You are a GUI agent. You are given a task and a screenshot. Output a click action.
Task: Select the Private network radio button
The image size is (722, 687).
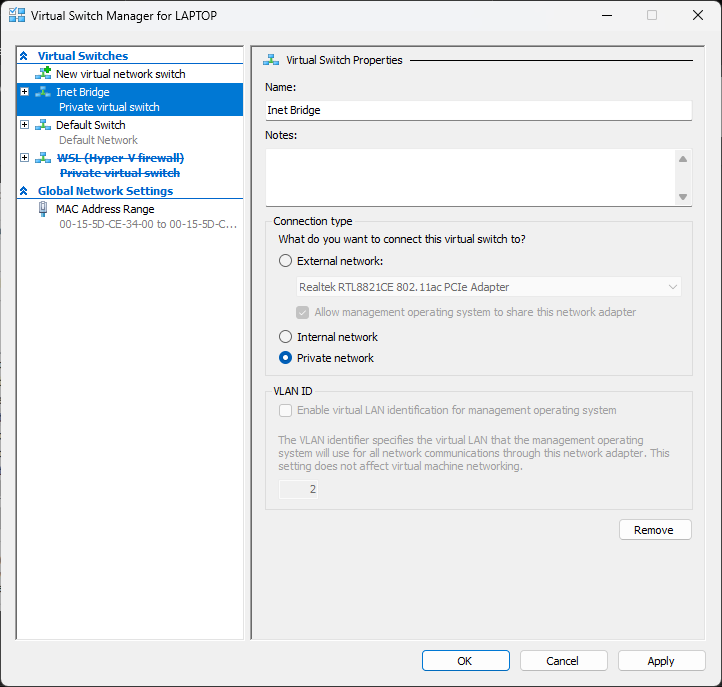click(x=286, y=358)
